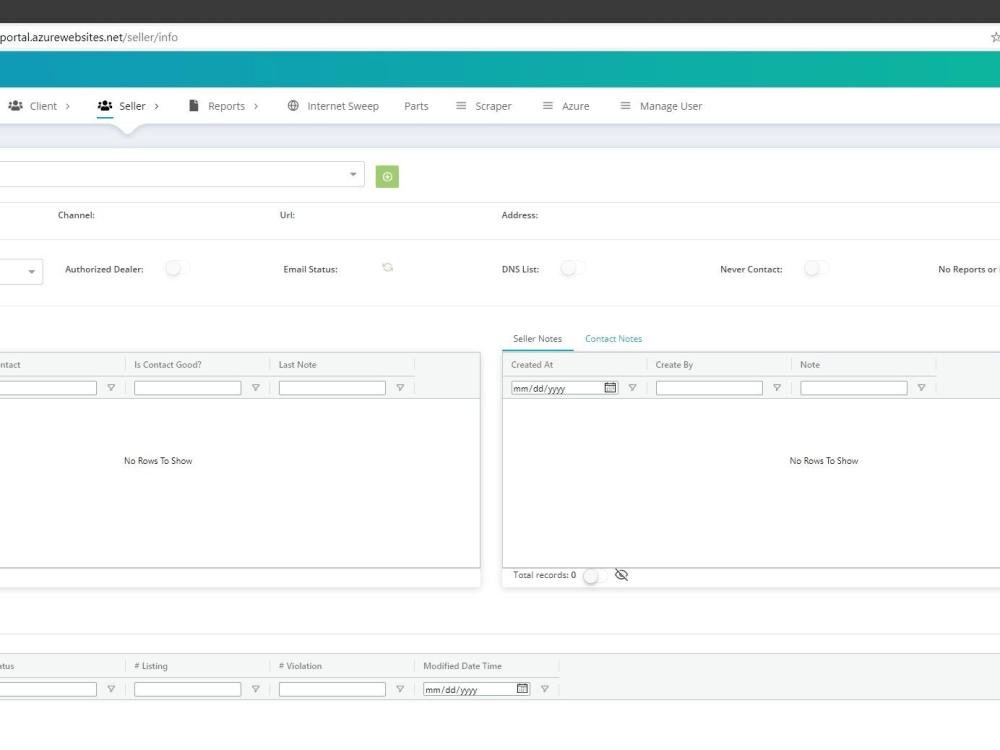Screen dimensions: 1000x750
Task: Click the Create By filter input field
Action: [710, 388]
